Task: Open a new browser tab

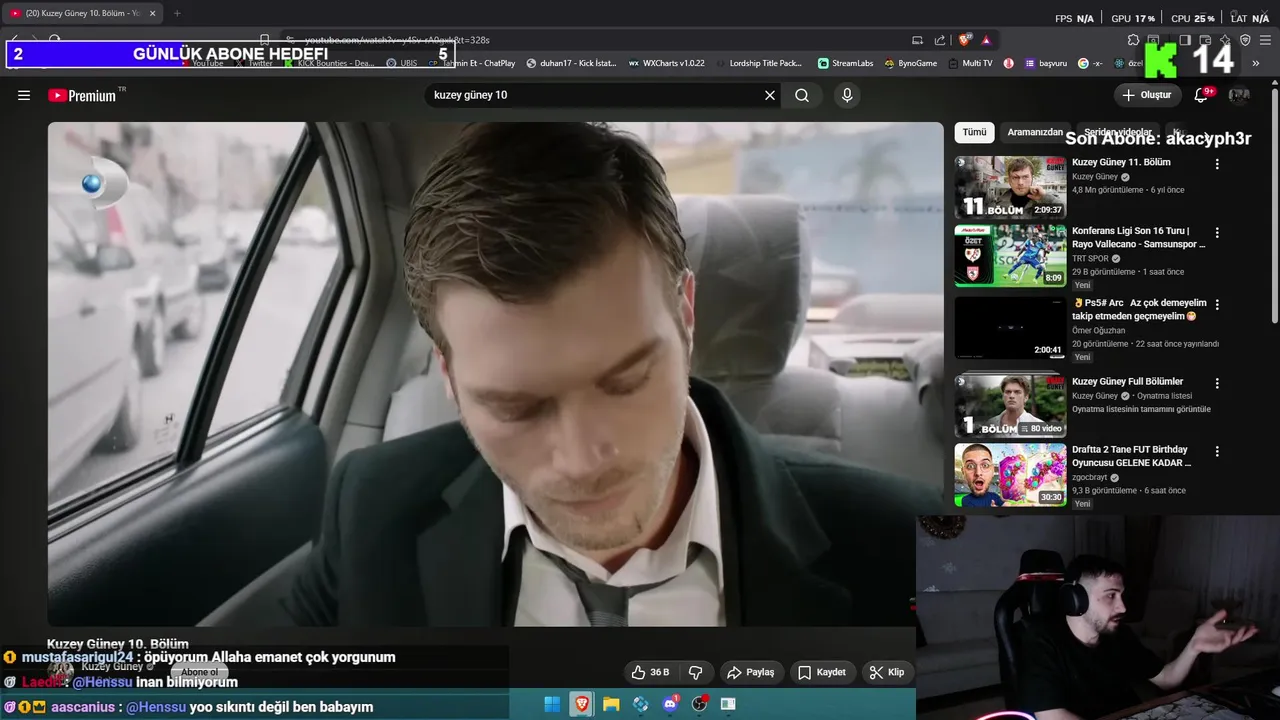Action: coord(177,13)
